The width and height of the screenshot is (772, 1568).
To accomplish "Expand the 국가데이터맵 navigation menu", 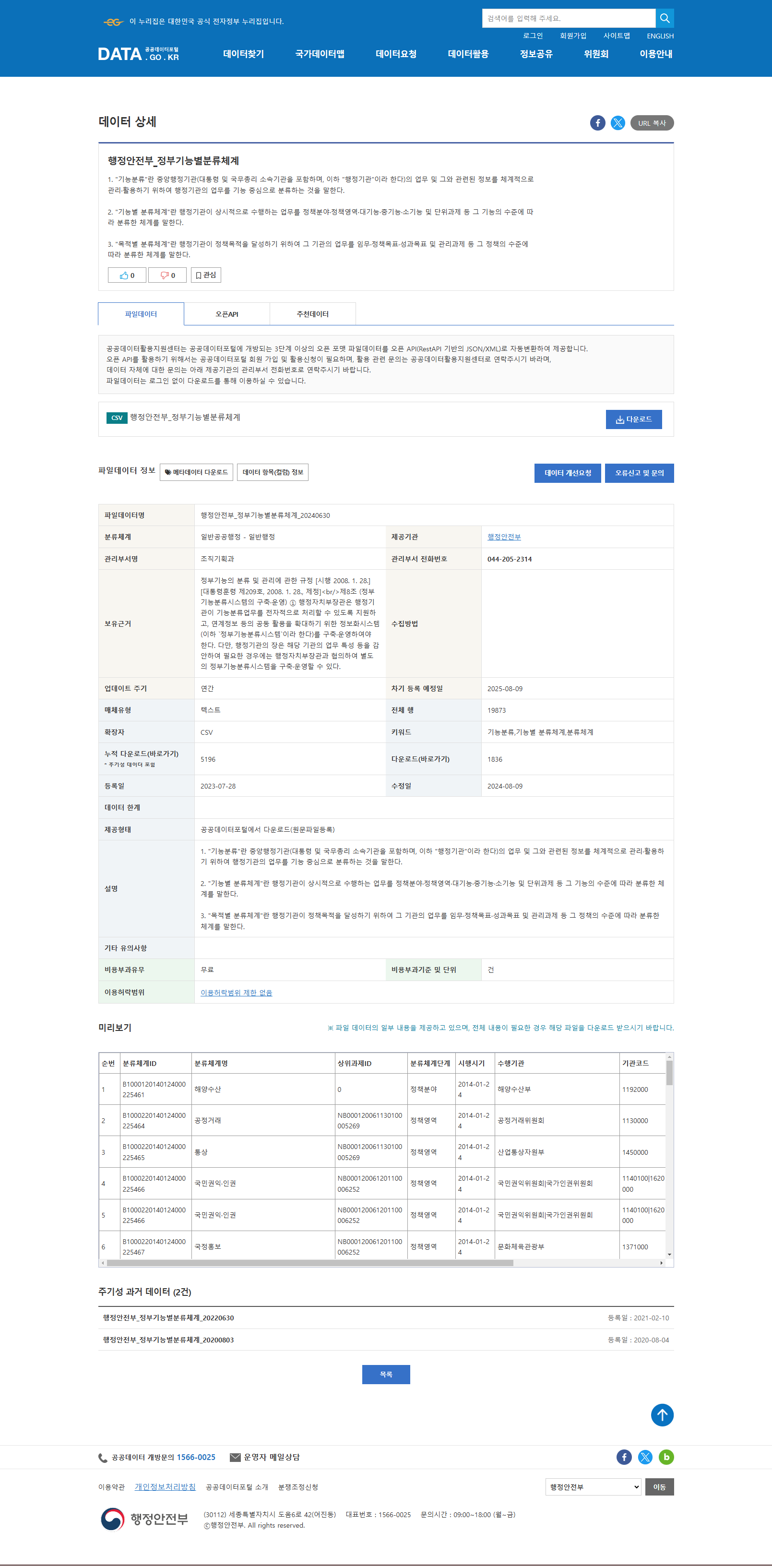I will coord(320,54).
